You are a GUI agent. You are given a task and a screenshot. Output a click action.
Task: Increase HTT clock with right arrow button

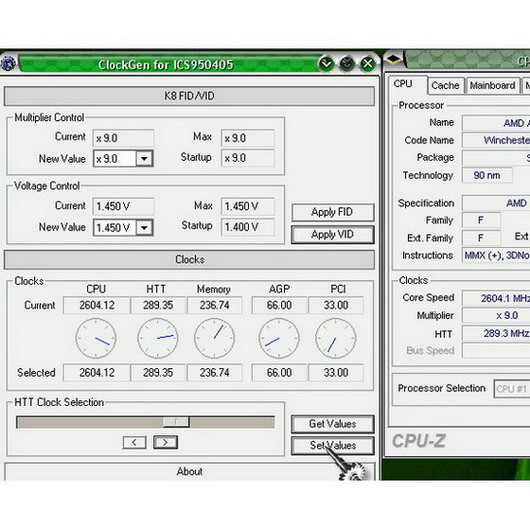point(165,442)
